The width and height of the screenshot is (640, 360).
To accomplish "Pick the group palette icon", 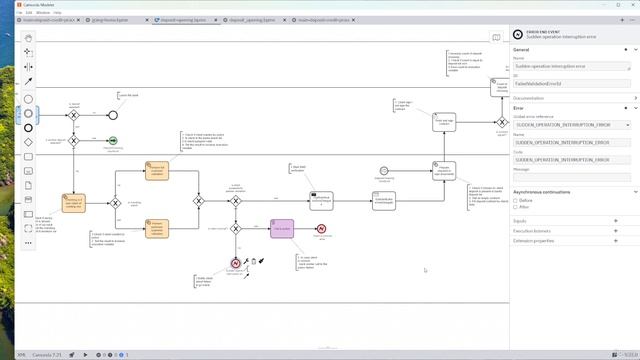I will (28, 228).
